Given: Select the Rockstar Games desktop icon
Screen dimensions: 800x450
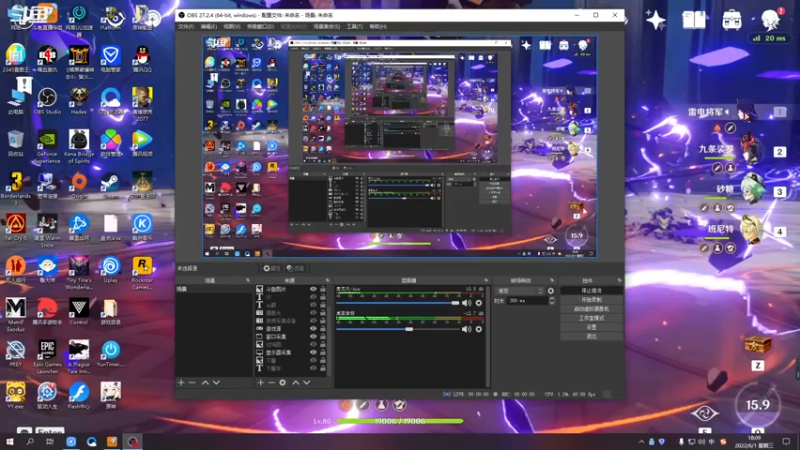Looking at the screenshot, I should click(x=142, y=273).
